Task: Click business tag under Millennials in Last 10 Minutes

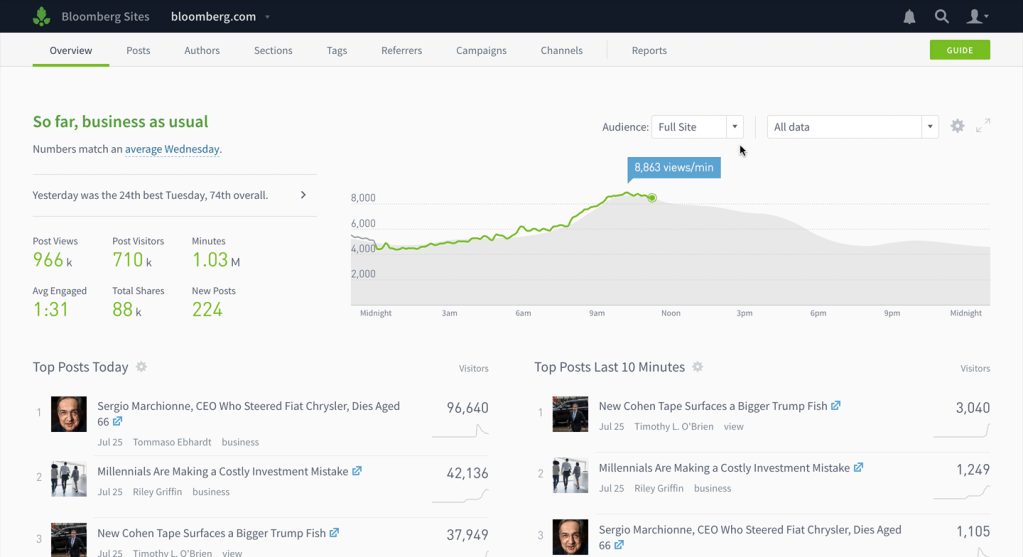Action: pyautogui.click(x=712, y=488)
